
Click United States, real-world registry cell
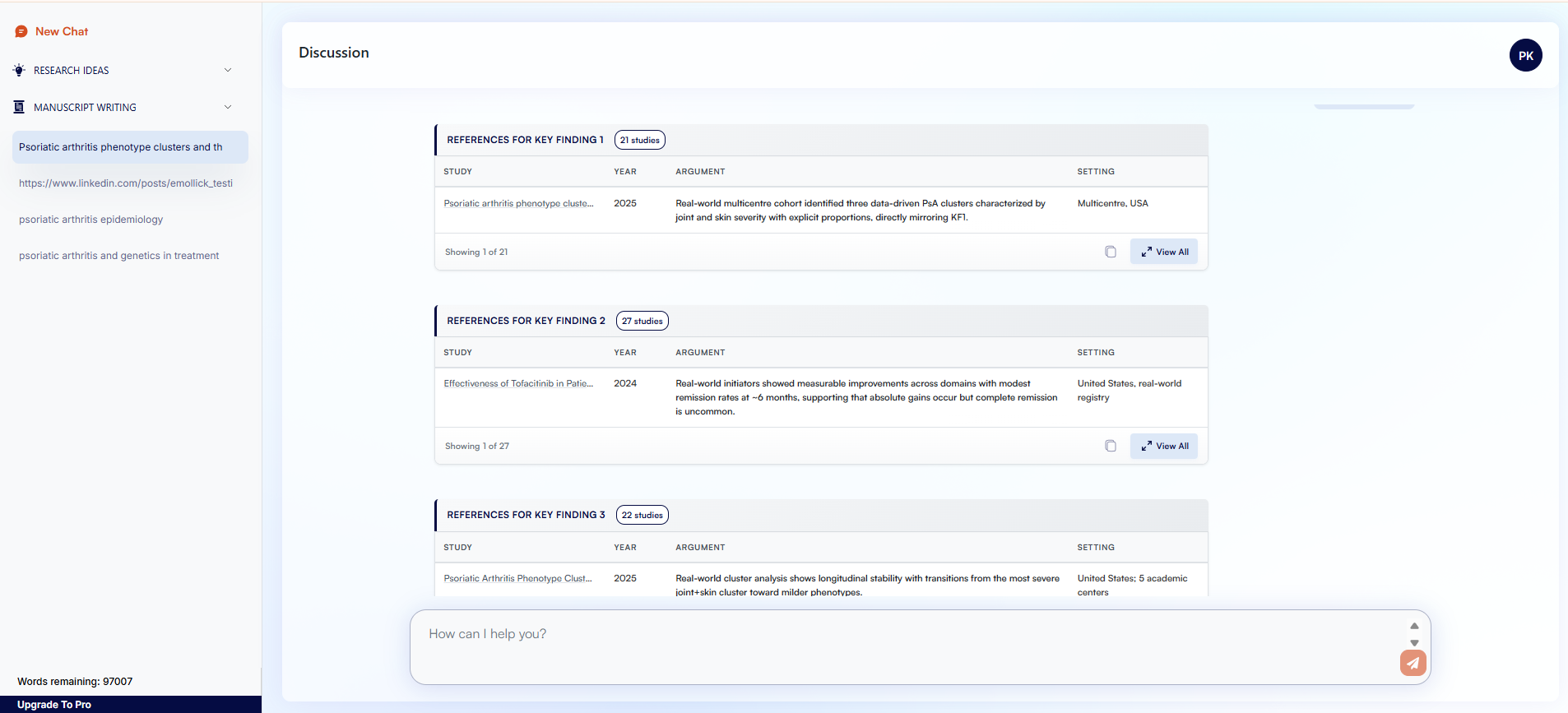point(1129,391)
